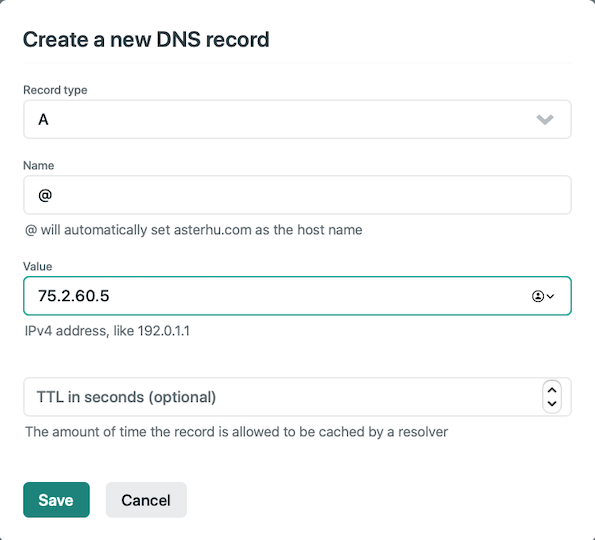Image resolution: width=595 pixels, height=540 pixels.
Task: Open the contact autofill icon in Value field
Action: pyautogui.click(x=538, y=296)
